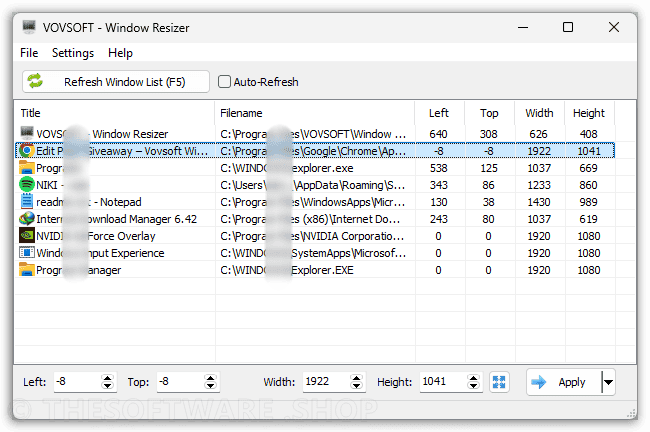The height and width of the screenshot is (432, 650).
Task: Sort by the Top column header
Action: point(489,113)
